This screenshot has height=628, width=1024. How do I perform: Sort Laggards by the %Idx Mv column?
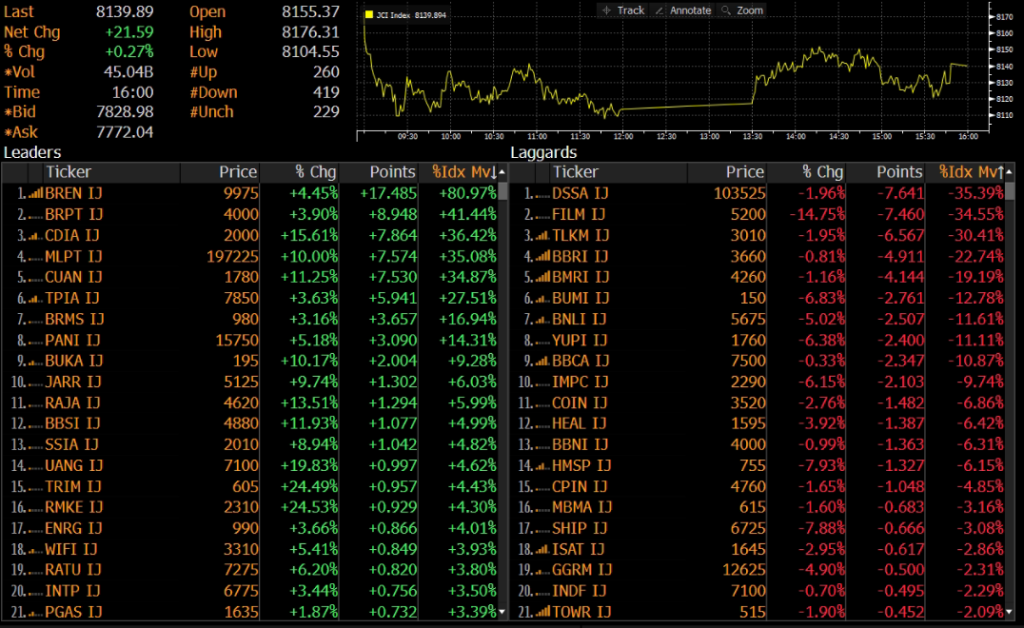click(x=970, y=172)
